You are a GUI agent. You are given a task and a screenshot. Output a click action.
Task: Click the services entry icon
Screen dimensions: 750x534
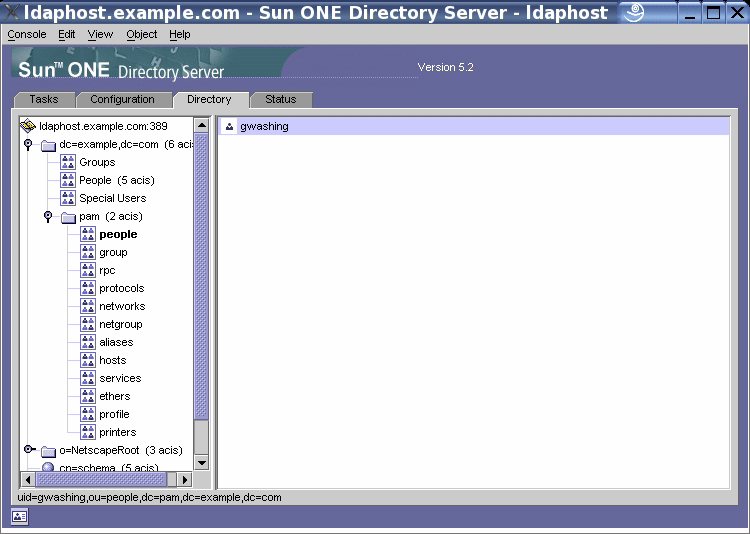tap(88, 378)
